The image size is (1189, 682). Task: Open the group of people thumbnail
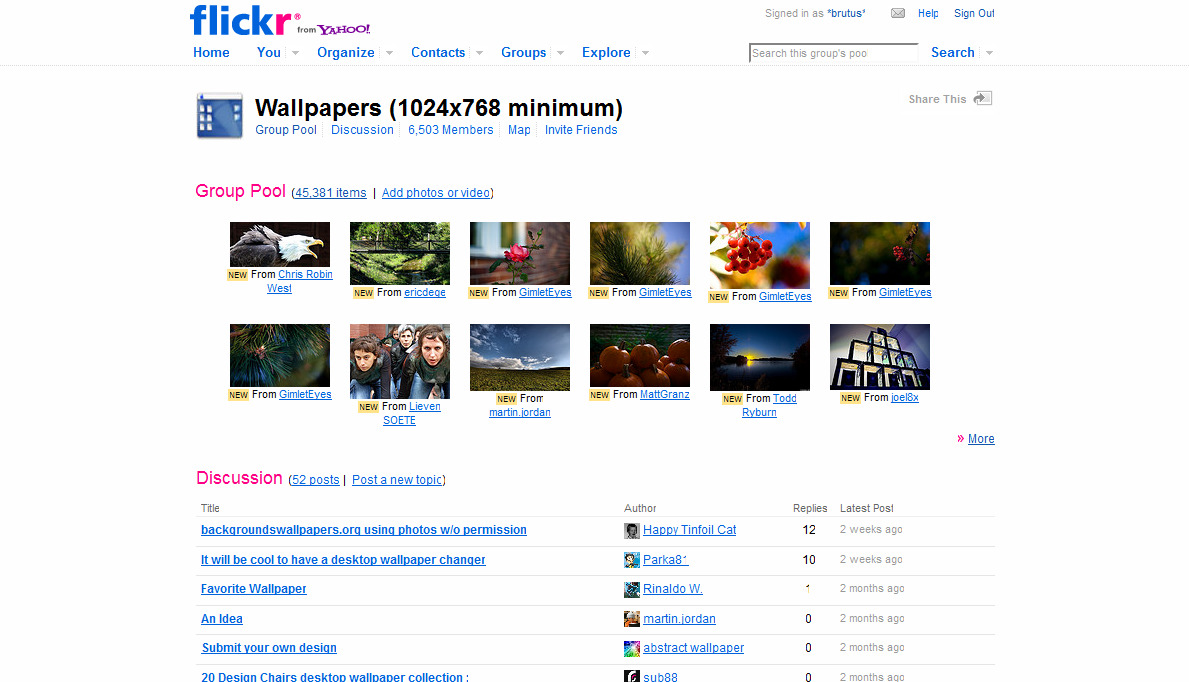pyautogui.click(x=400, y=361)
